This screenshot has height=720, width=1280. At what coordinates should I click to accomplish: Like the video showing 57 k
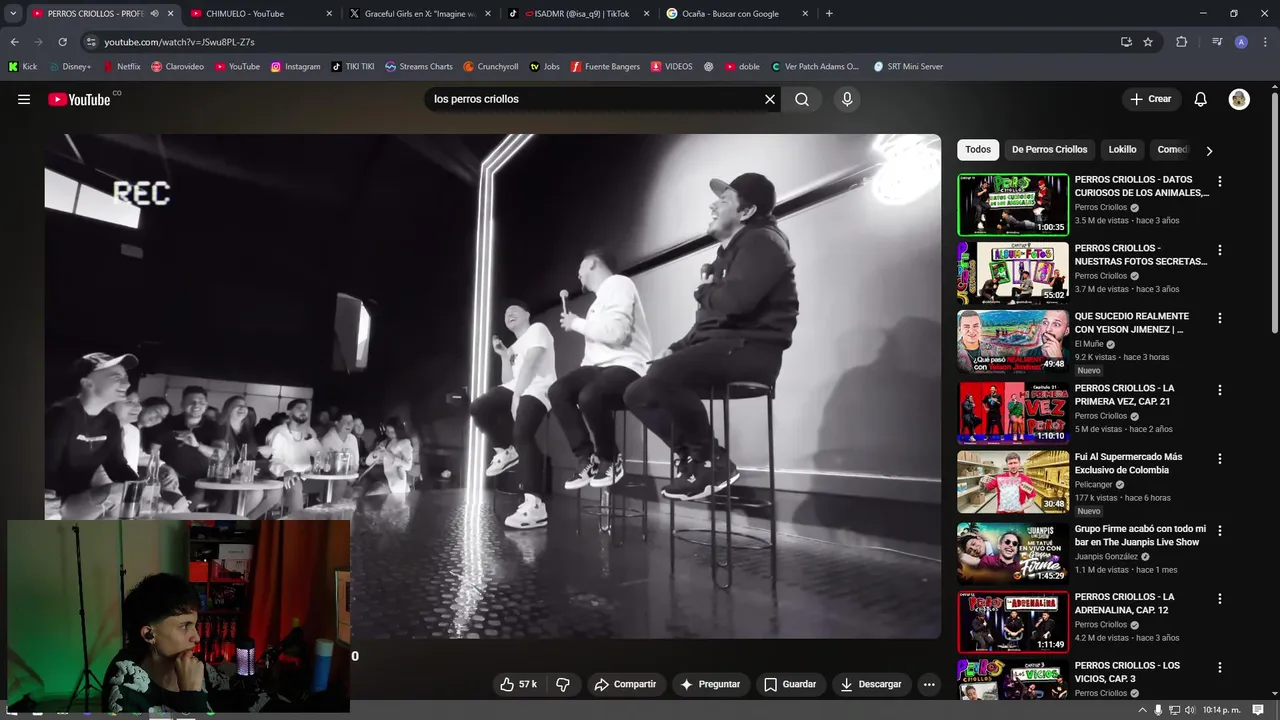(518, 684)
